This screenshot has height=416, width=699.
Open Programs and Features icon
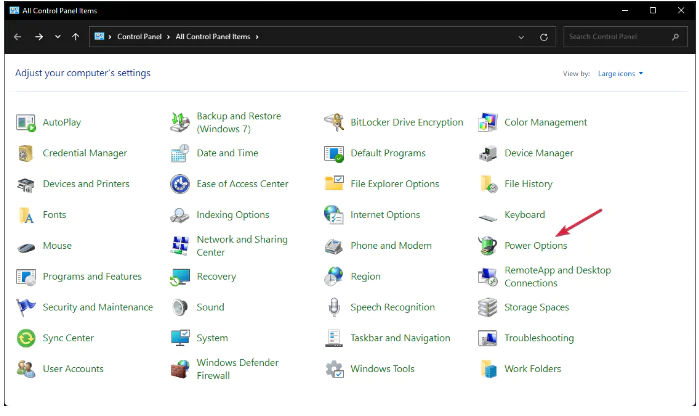click(26, 277)
